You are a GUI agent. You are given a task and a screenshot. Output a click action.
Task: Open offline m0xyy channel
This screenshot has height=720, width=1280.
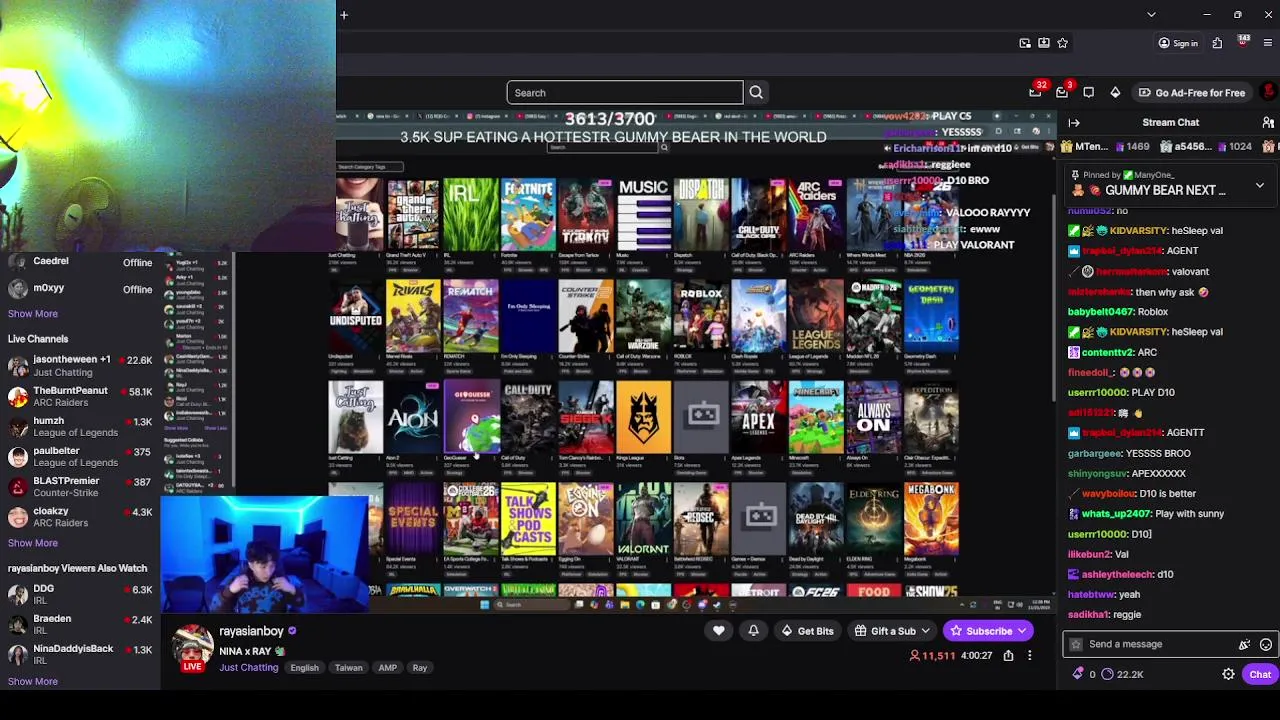pyautogui.click(x=80, y=289)
